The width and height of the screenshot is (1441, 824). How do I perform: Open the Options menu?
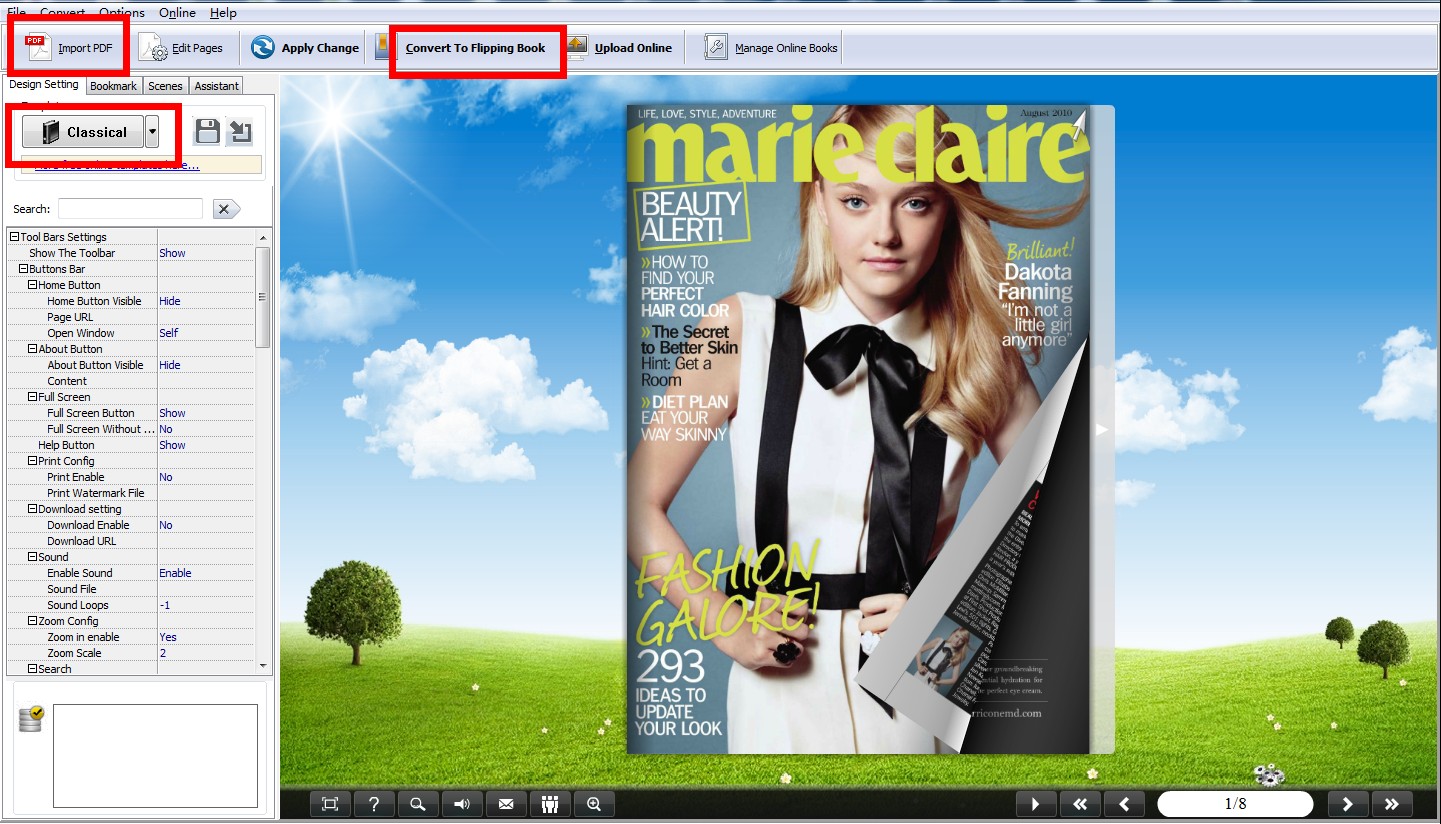tap(122, 12)
